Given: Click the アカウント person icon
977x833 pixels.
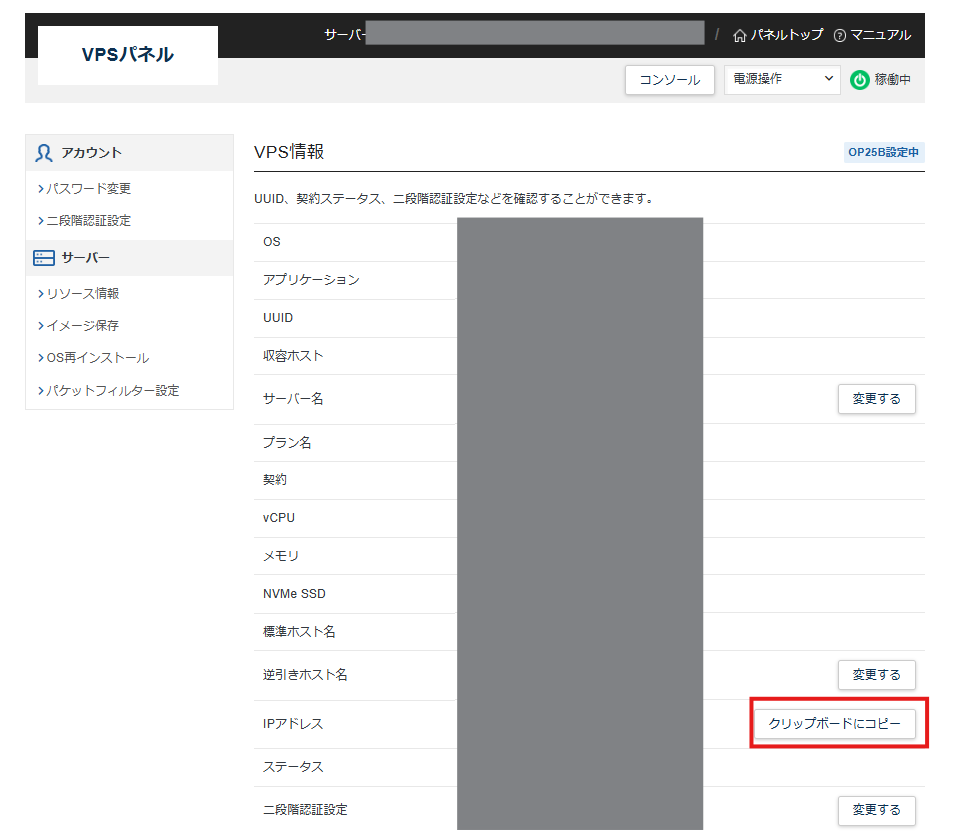Looking at the screenshot, I should (44, 153).
